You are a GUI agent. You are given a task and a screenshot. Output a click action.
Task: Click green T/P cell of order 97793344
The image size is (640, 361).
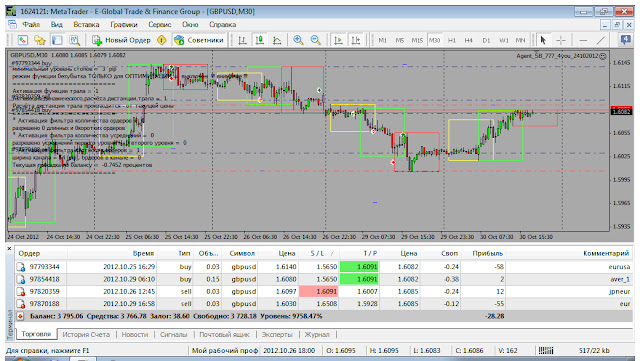tap(359, 267)
